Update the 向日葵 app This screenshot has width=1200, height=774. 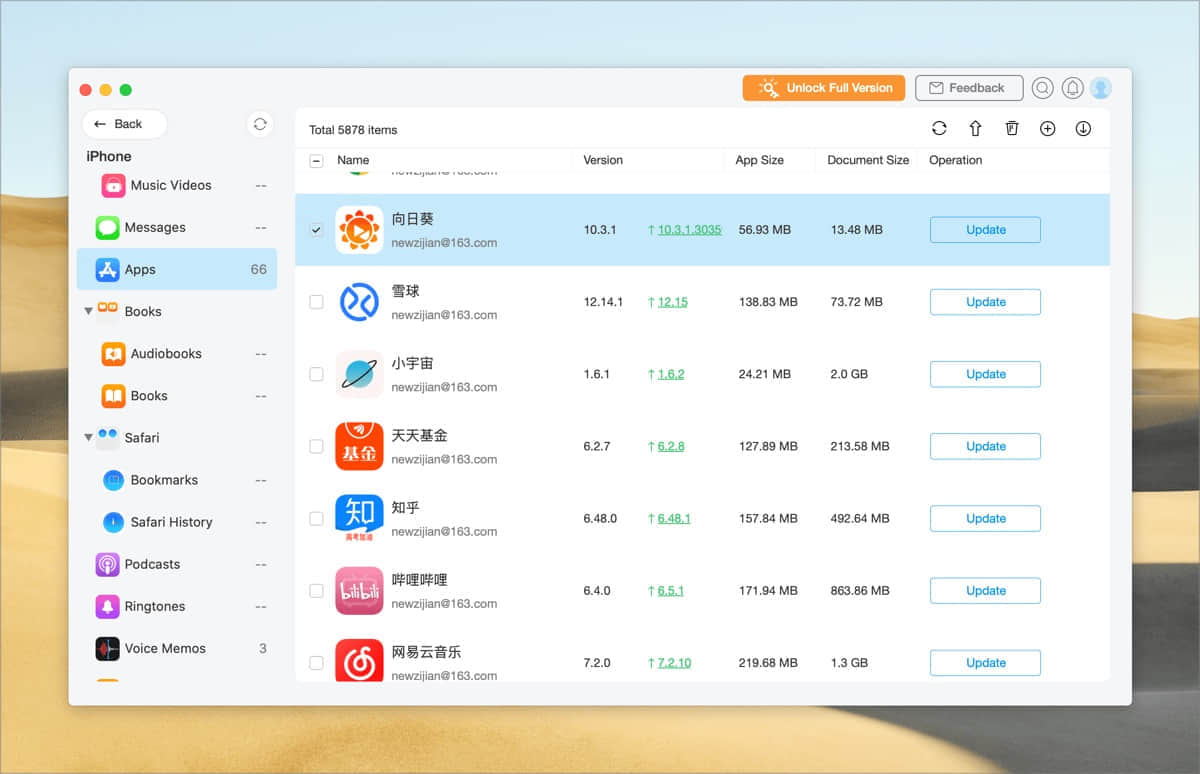point(985,230)
